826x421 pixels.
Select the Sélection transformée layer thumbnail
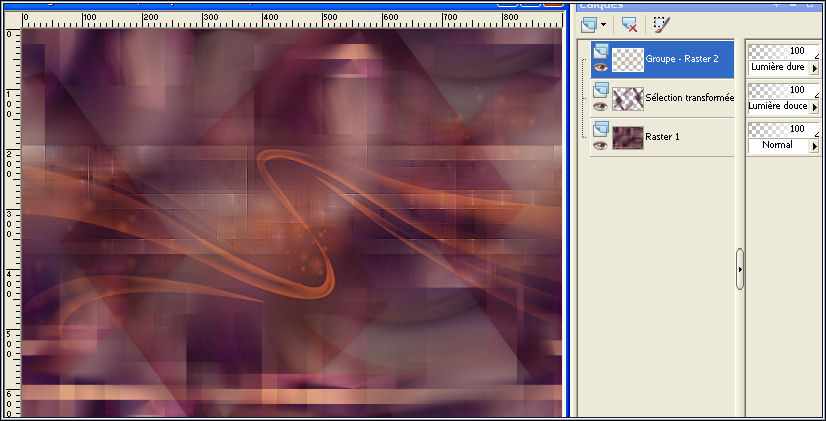pos(628,99)
